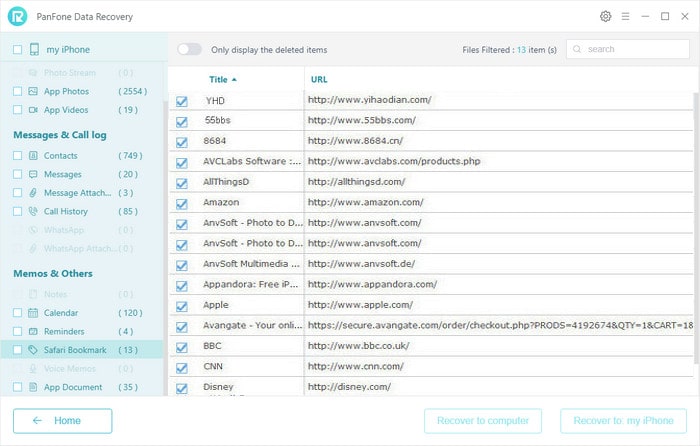Click Recover to computer button
The width and height of the screenshot is (700, 446).
click(x=483, y=421)
